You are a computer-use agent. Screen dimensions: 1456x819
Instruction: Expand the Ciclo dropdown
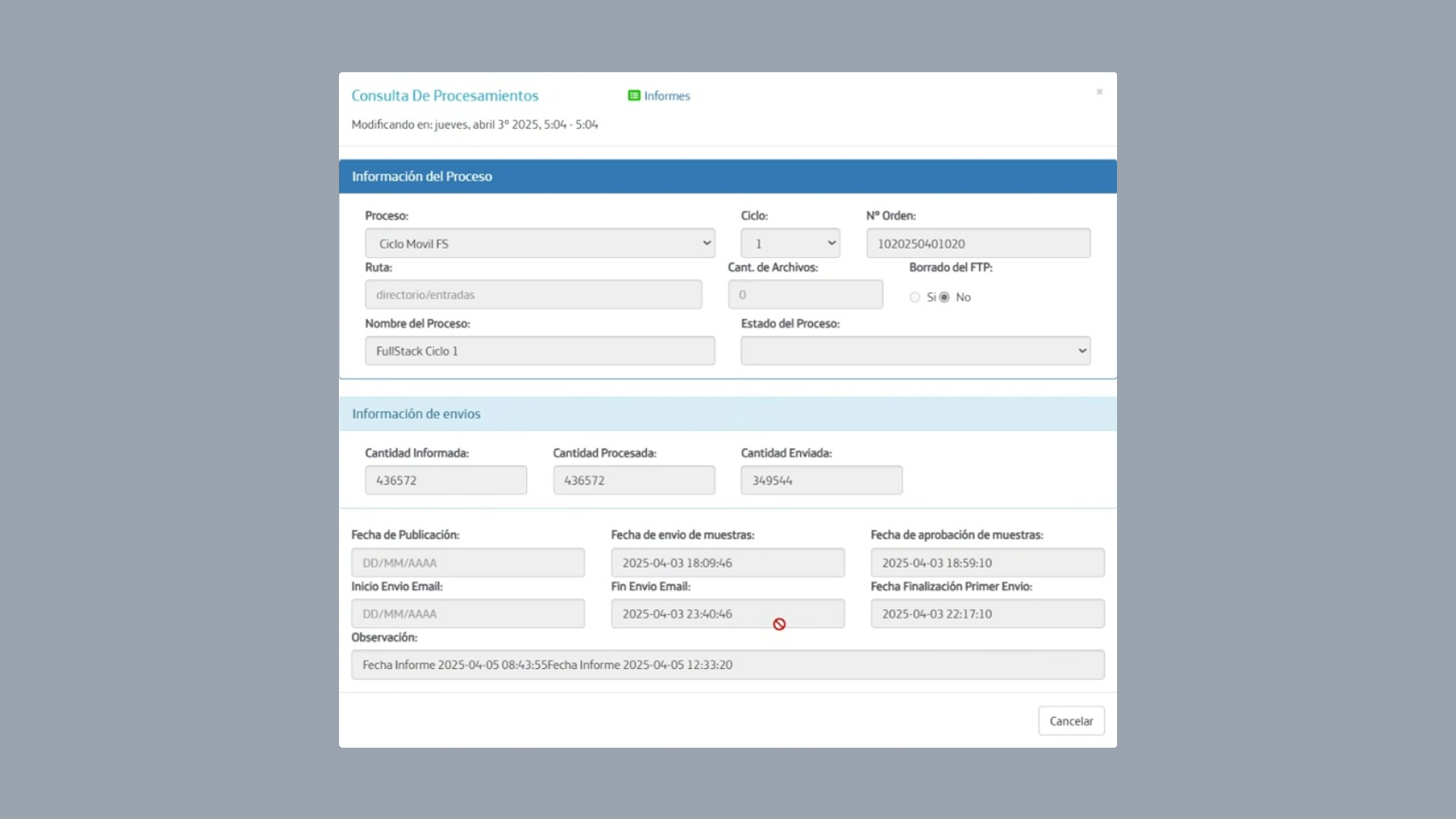click(x=789, y=243)
